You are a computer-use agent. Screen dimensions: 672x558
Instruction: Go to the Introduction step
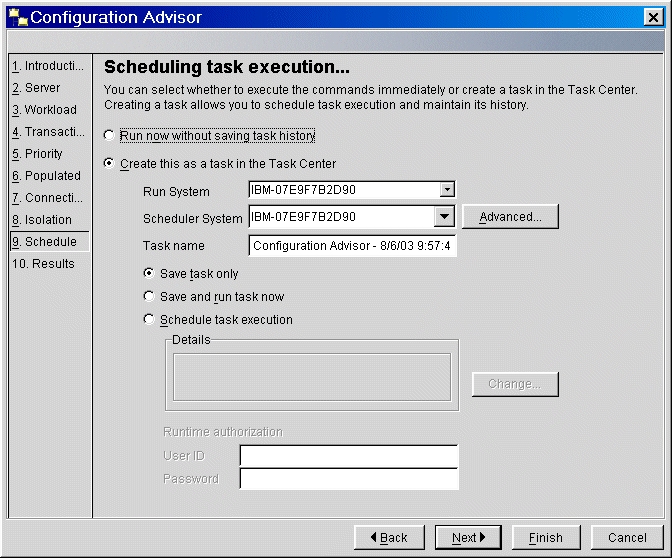click(x=48, y=66)
